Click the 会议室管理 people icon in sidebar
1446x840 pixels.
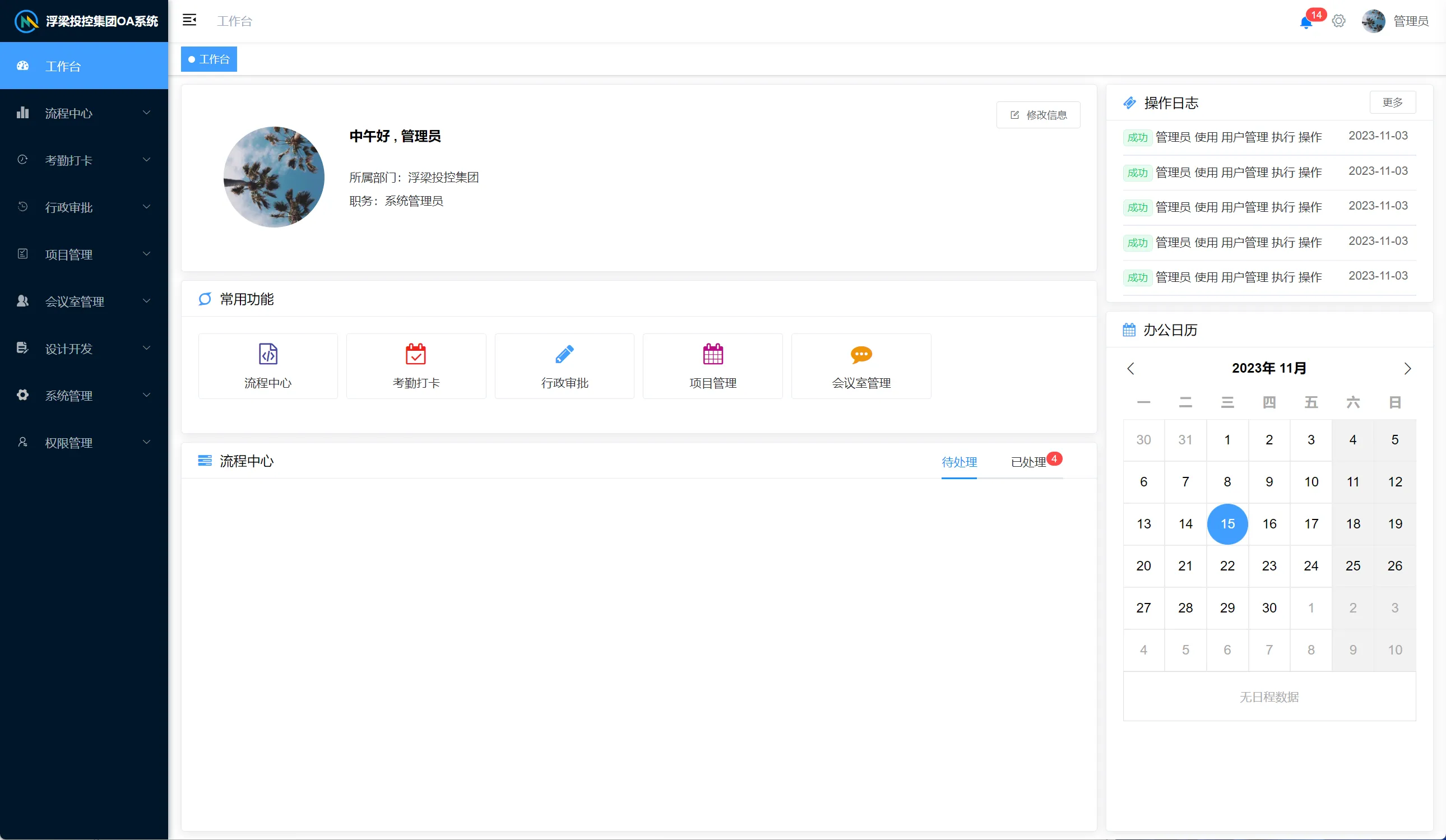pos(22,301)
